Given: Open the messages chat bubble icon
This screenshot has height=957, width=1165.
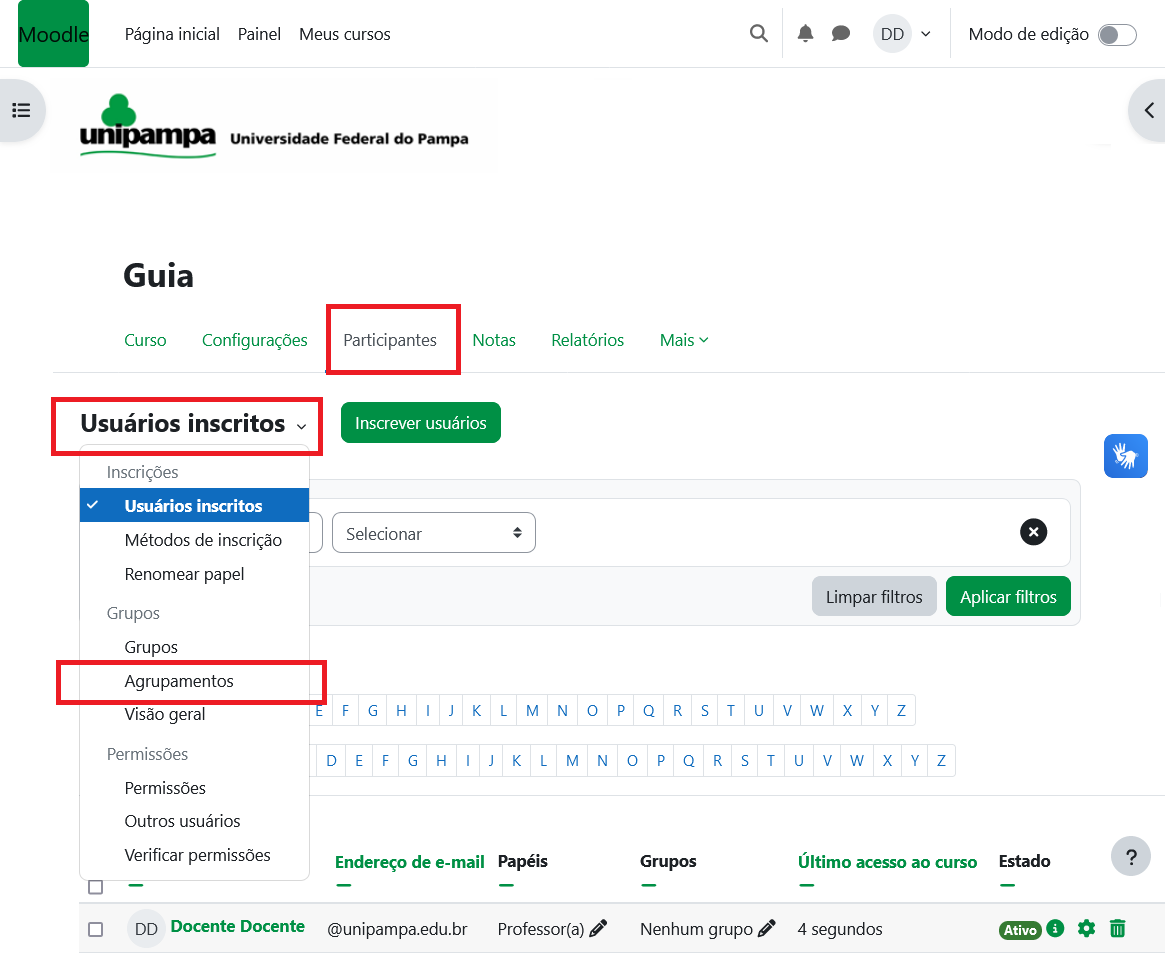Looking at the screenshot, I should pyautogui.click(x=841, y=34).
